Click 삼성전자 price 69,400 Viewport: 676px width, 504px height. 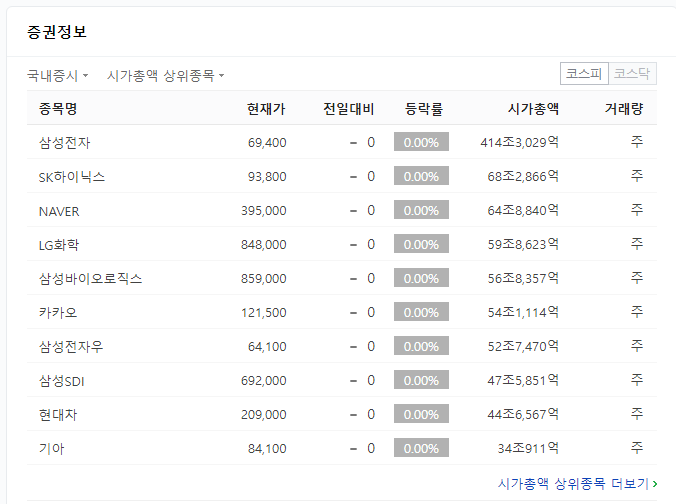pos(267,143)
